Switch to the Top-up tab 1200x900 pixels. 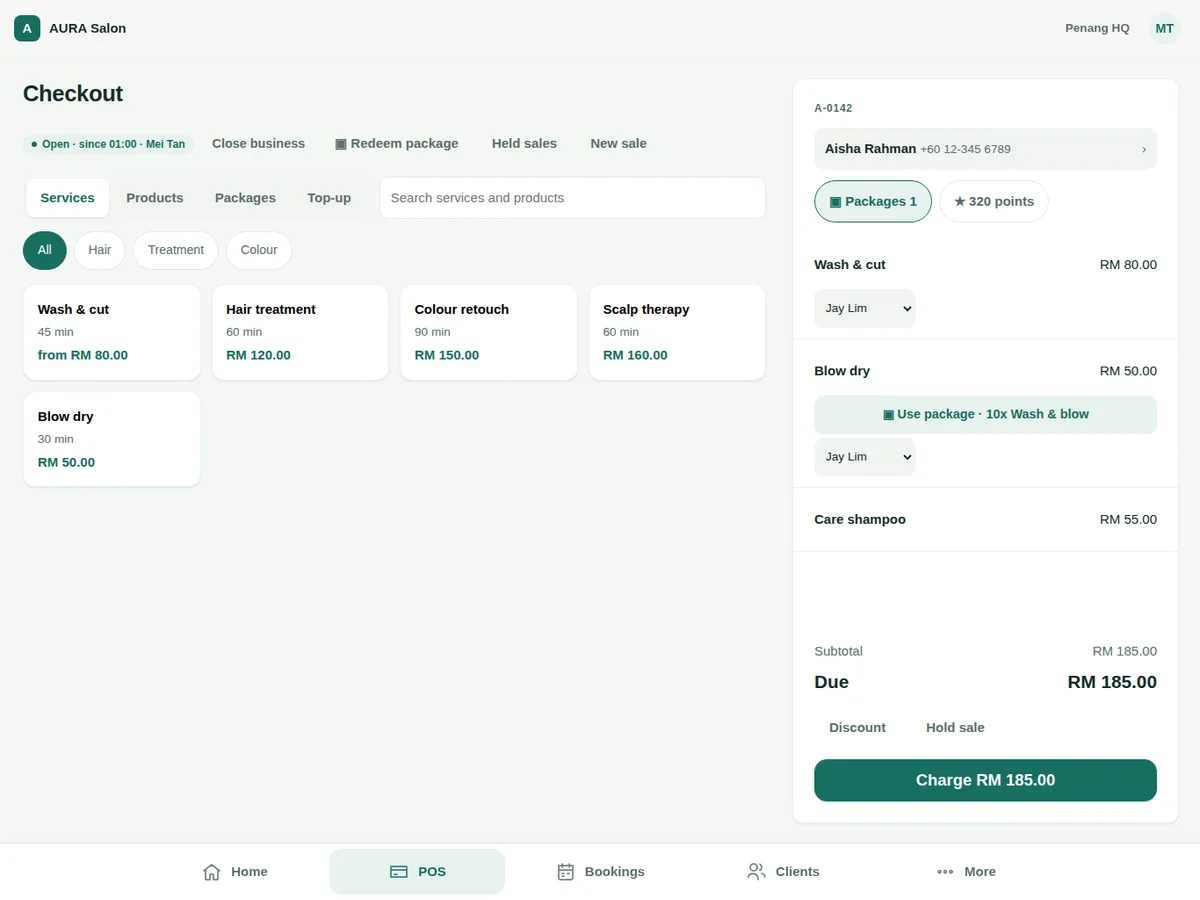click(x=329, y=198)
